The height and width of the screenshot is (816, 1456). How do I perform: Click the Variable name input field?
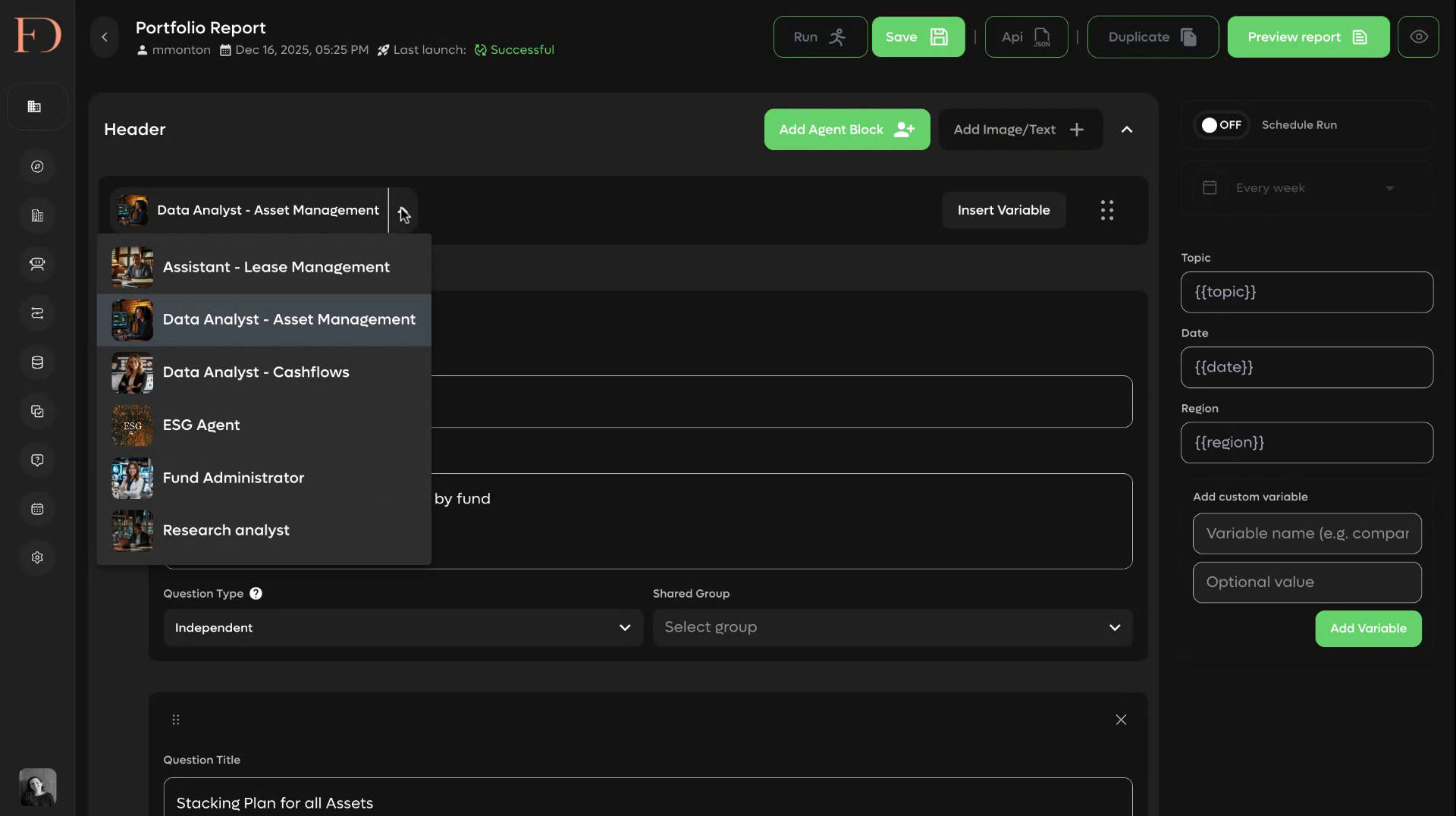1307,533
